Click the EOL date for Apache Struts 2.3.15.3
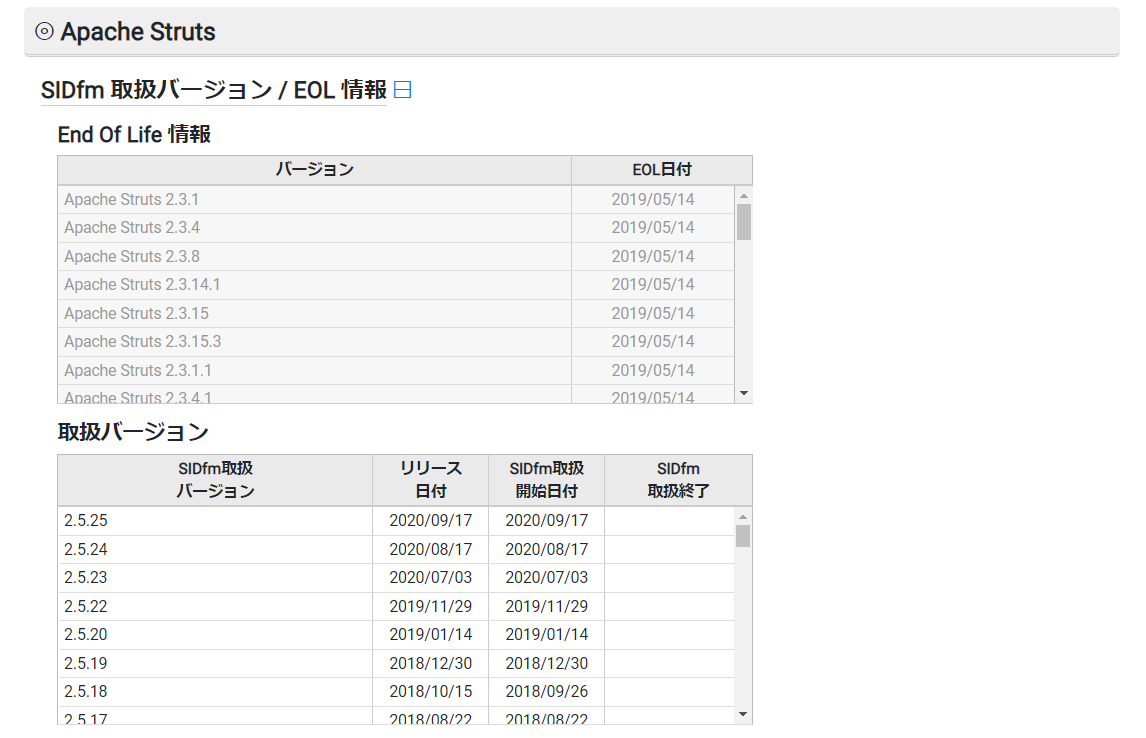The image size is (1146, 738). click(653, 342)
